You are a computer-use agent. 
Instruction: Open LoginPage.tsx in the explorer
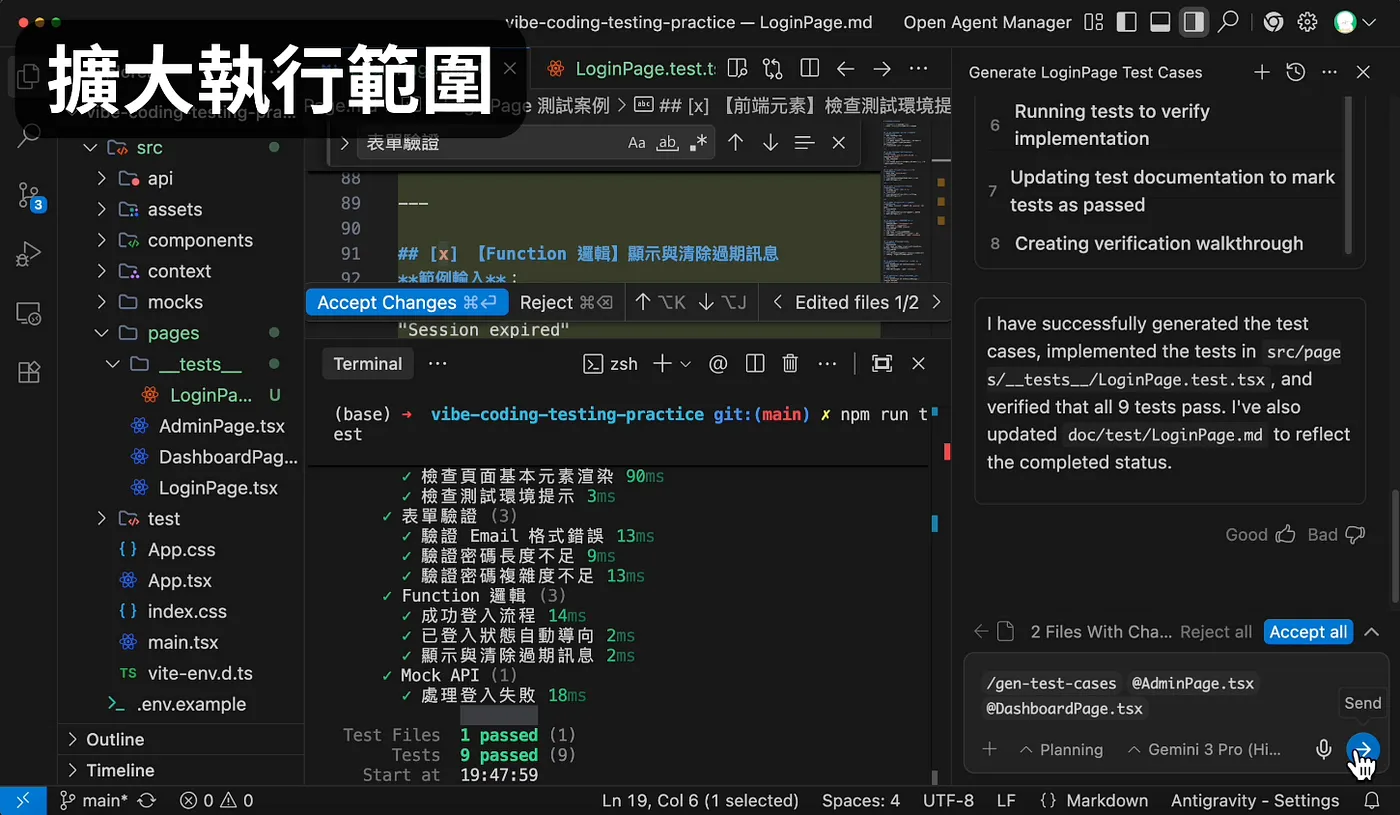(218, 488)
